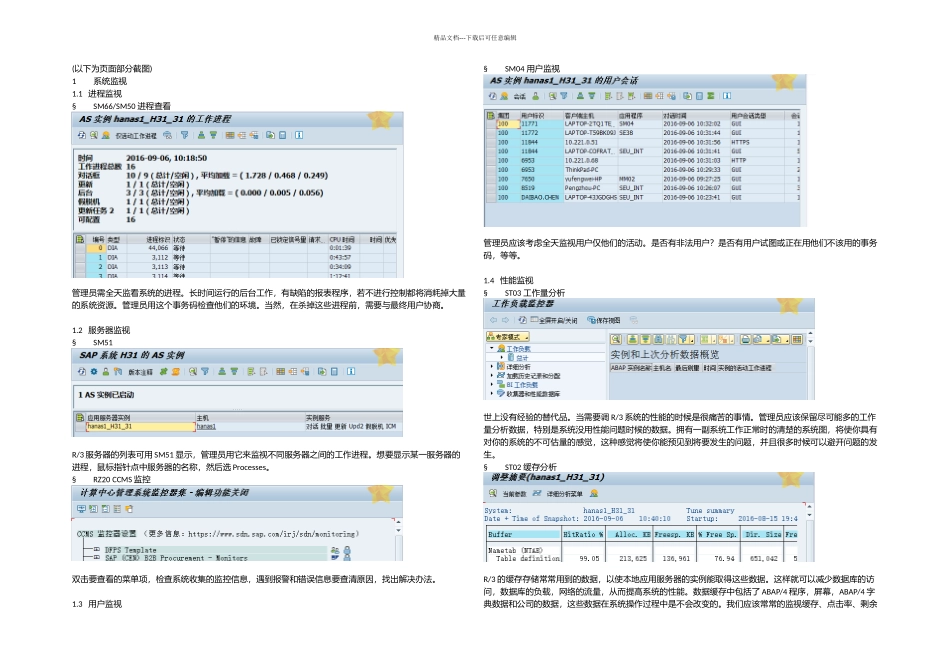The width and height of the screenshot is (950, 672).
Task: Click sort ascending icon in SM50 toolbar
Action: coord(201,135)
